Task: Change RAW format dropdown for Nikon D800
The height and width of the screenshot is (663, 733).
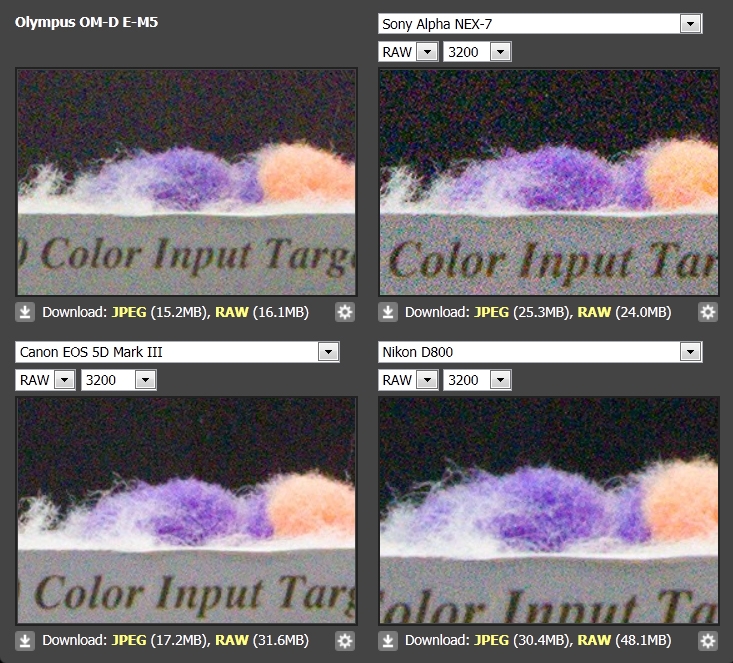Action: pos(408,380)
